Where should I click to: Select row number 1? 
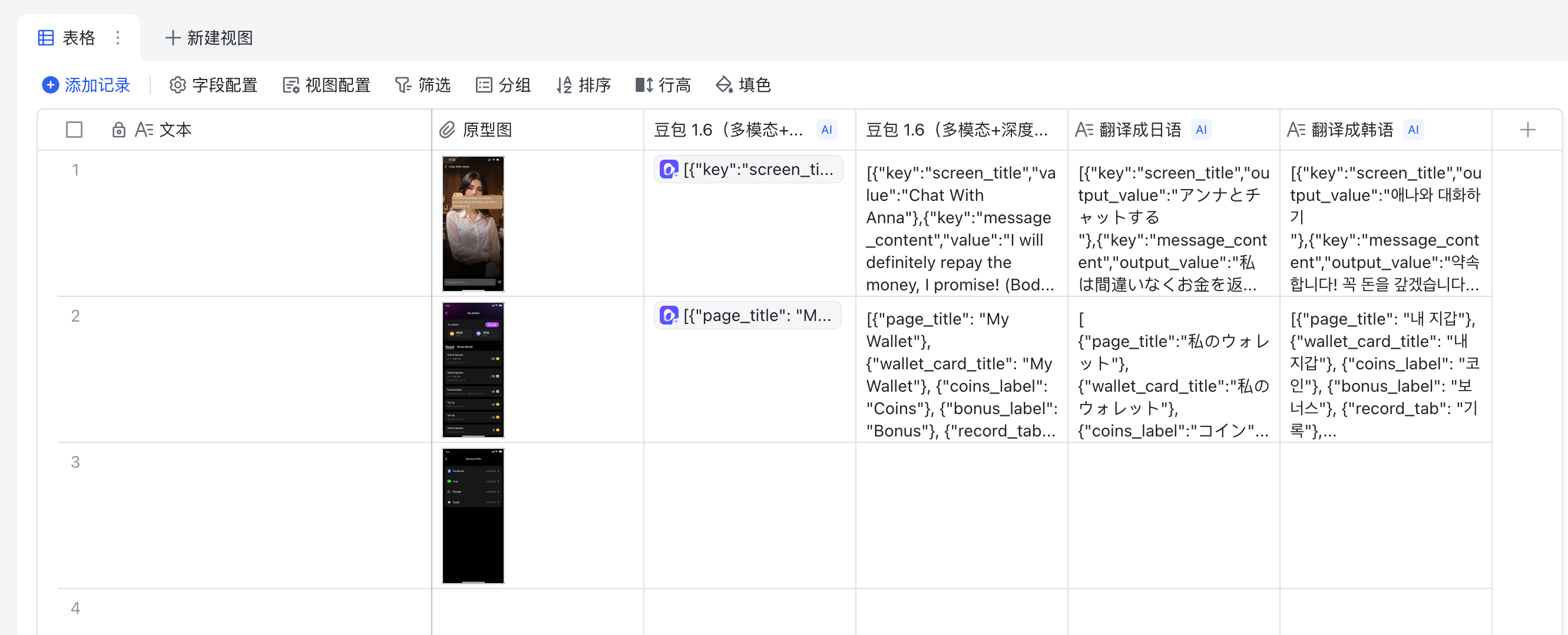pos(75,170)
